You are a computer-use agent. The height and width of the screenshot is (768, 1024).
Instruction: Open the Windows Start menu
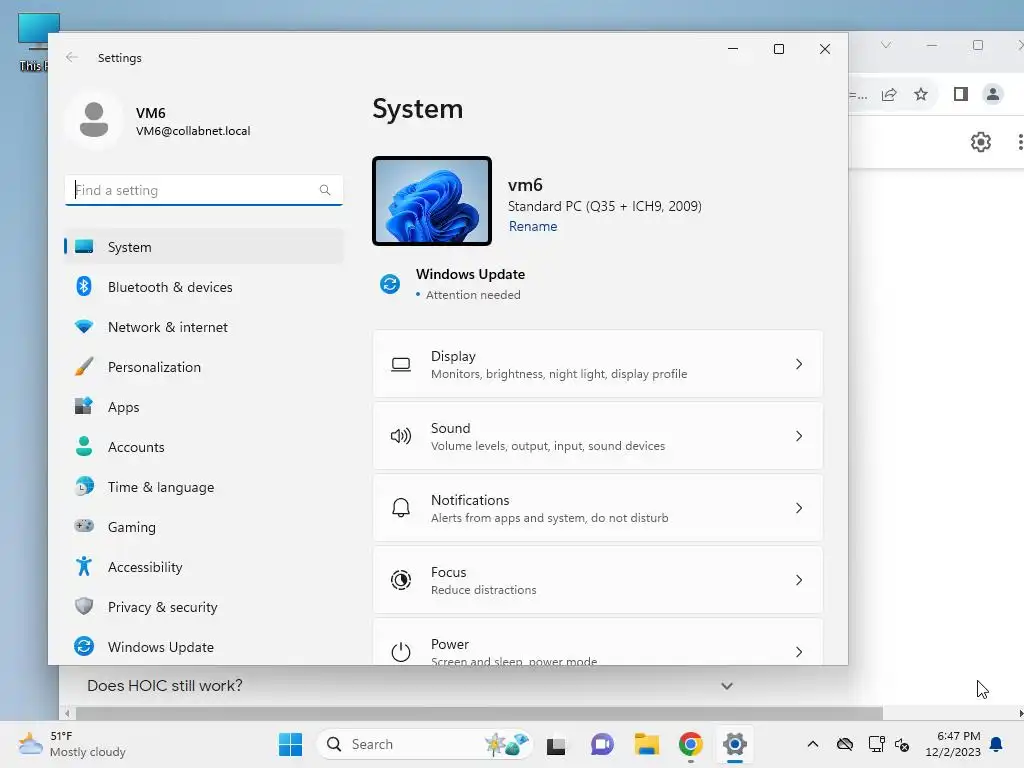point(291,744)
